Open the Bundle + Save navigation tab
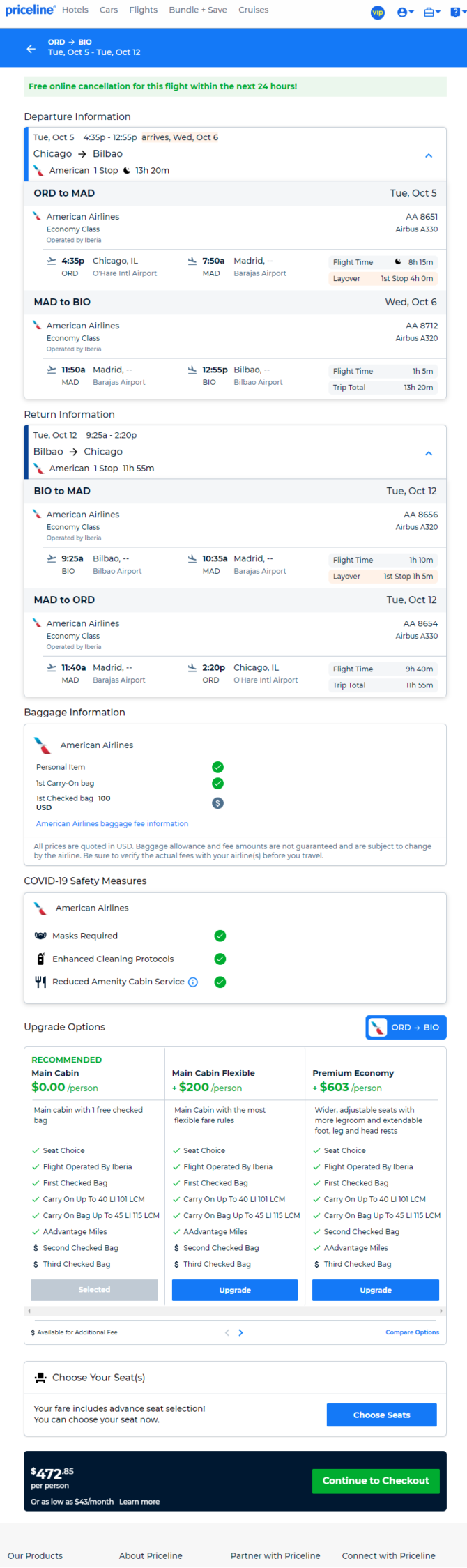Image resolution: width=467 pixels, height=1568 pixels. click(198, 10)
